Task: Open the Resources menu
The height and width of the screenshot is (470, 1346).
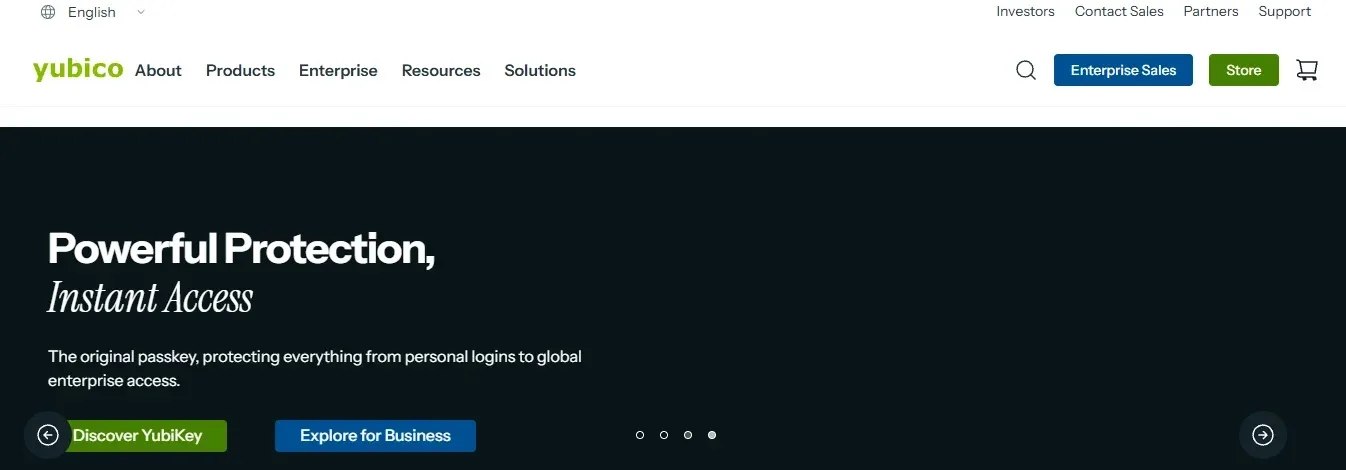Action: click(x=441, y=70)
